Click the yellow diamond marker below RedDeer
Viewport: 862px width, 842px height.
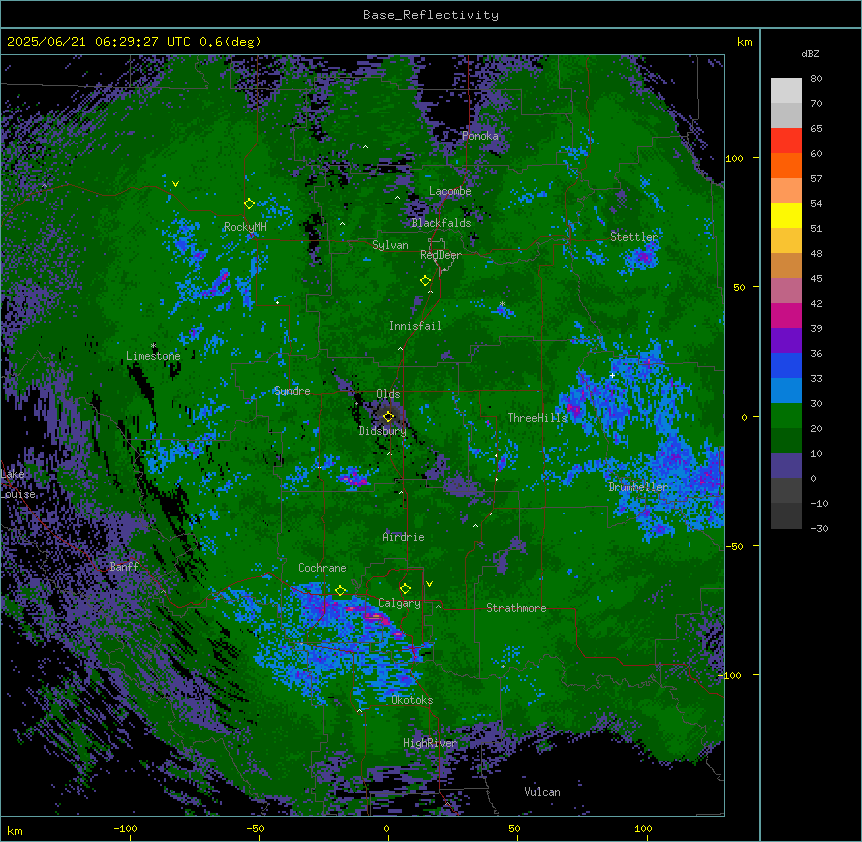pos(426,281)
